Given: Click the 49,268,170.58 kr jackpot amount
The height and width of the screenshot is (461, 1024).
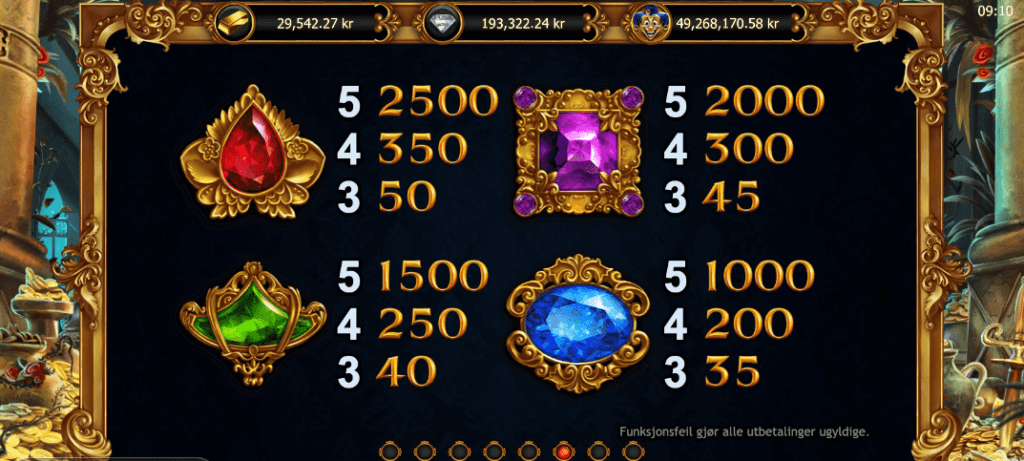Looking at the screenshot, I should coord(728,24).
